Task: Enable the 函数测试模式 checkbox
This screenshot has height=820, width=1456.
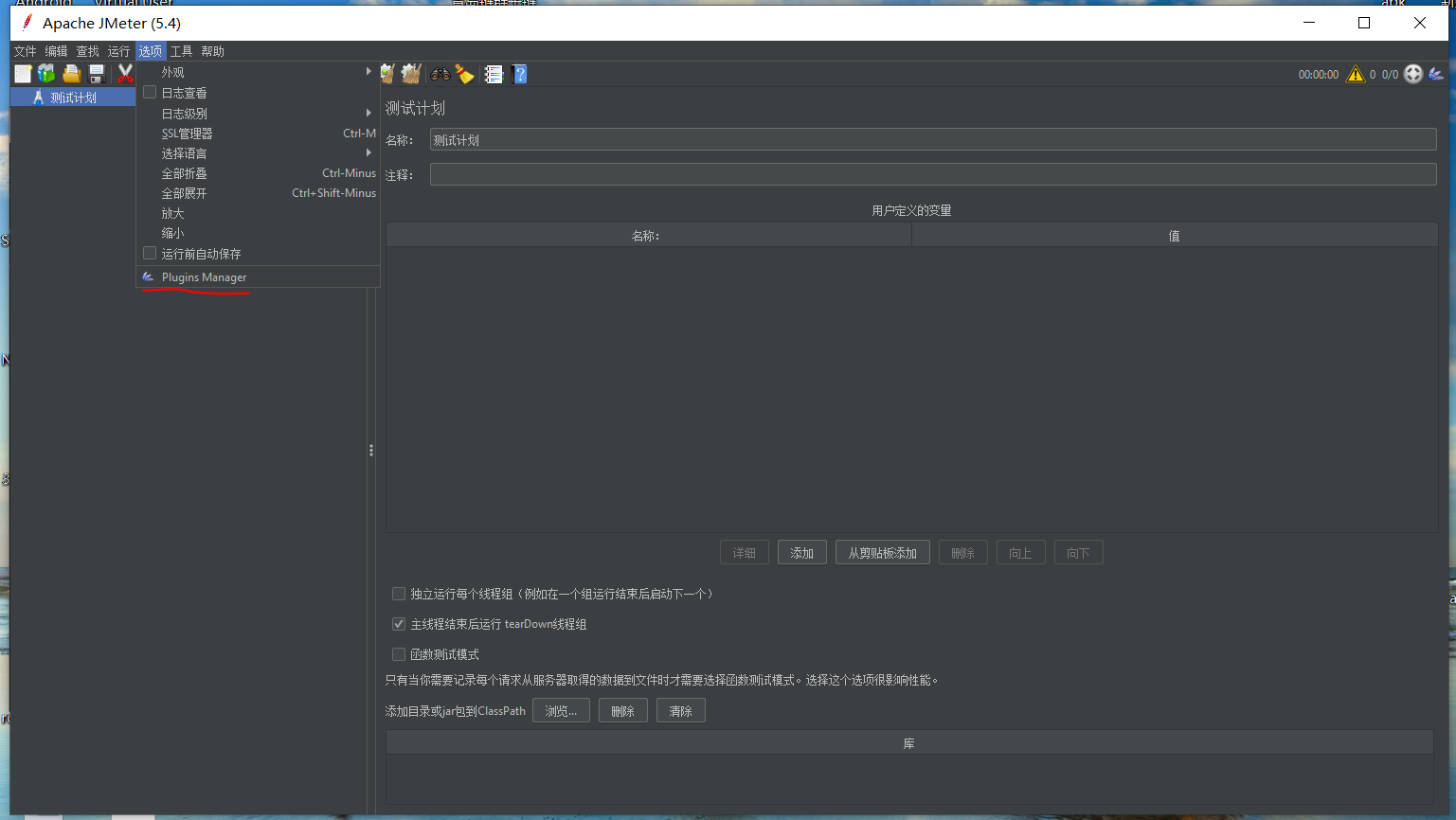Action: click(x=399, y=654)
